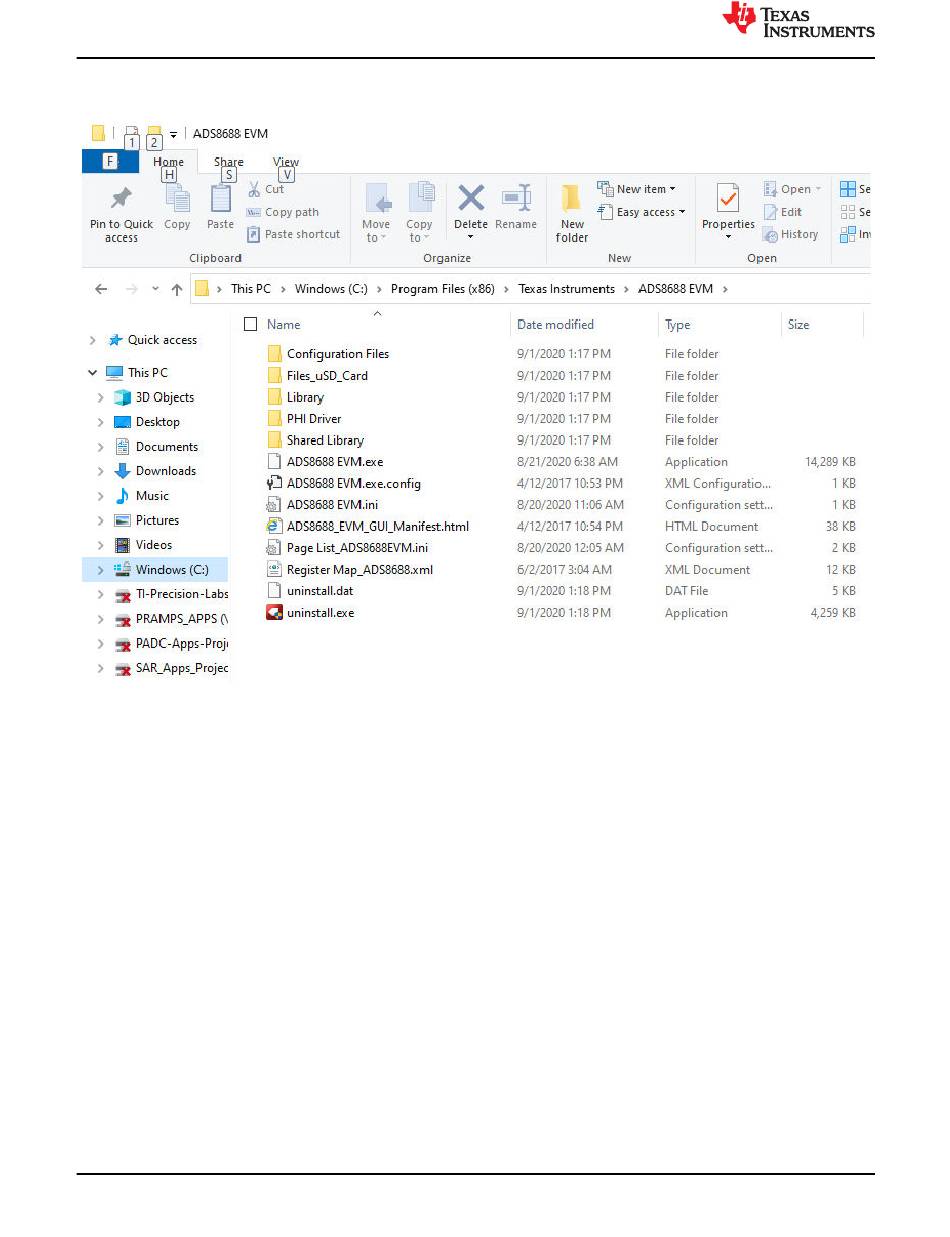Select TI-Precision-Labs network drive
950x1237 pixels.
click(181, 594)
